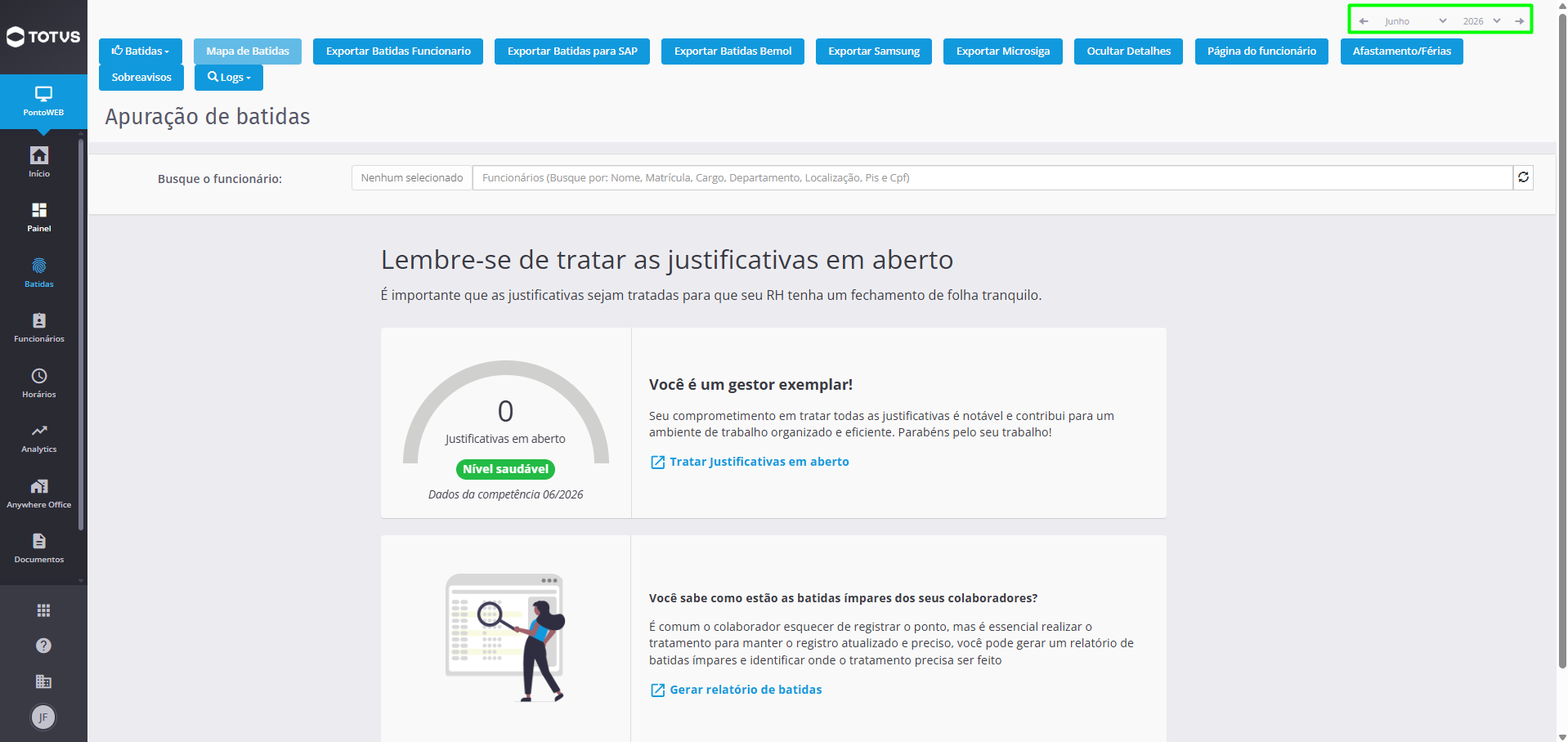Focus the Funcionários search input
The image size is (1568, 742).
coord(992,177)
